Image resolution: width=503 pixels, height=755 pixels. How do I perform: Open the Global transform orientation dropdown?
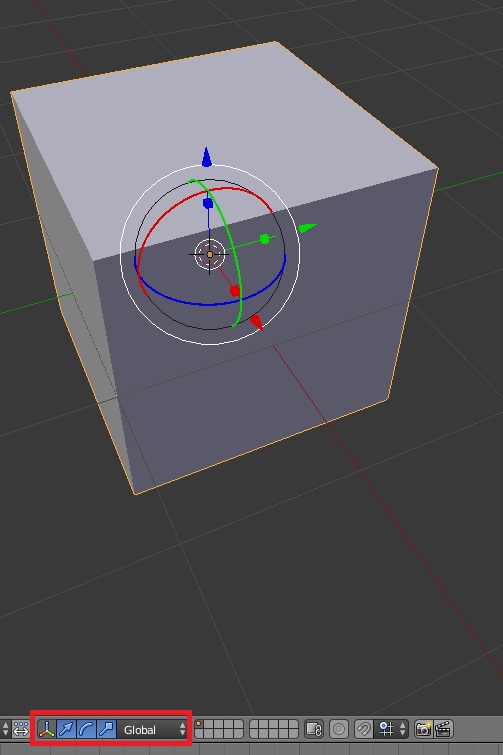pos(153,729)
